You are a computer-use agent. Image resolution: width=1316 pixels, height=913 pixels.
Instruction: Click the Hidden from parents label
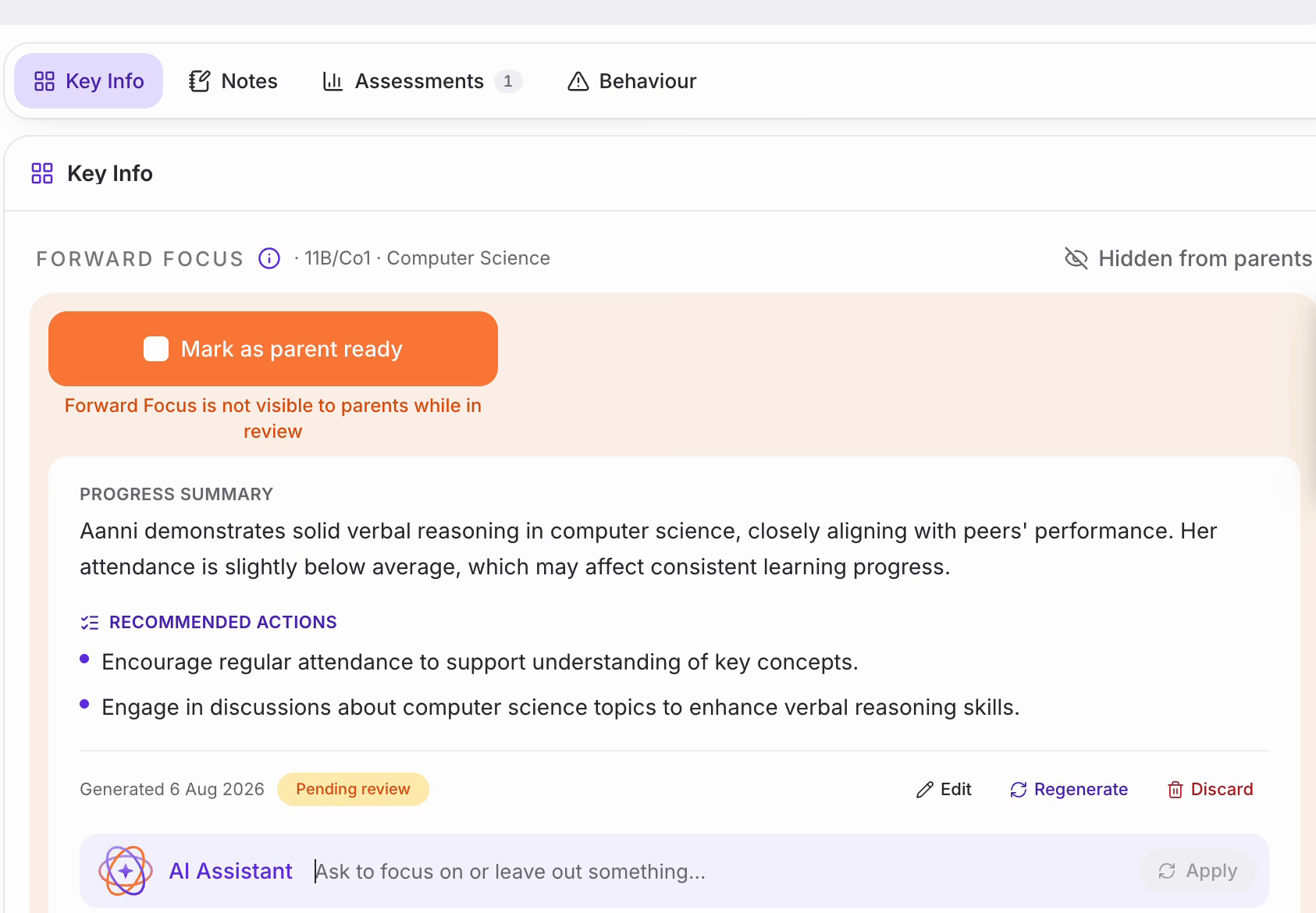(1205, 258)
